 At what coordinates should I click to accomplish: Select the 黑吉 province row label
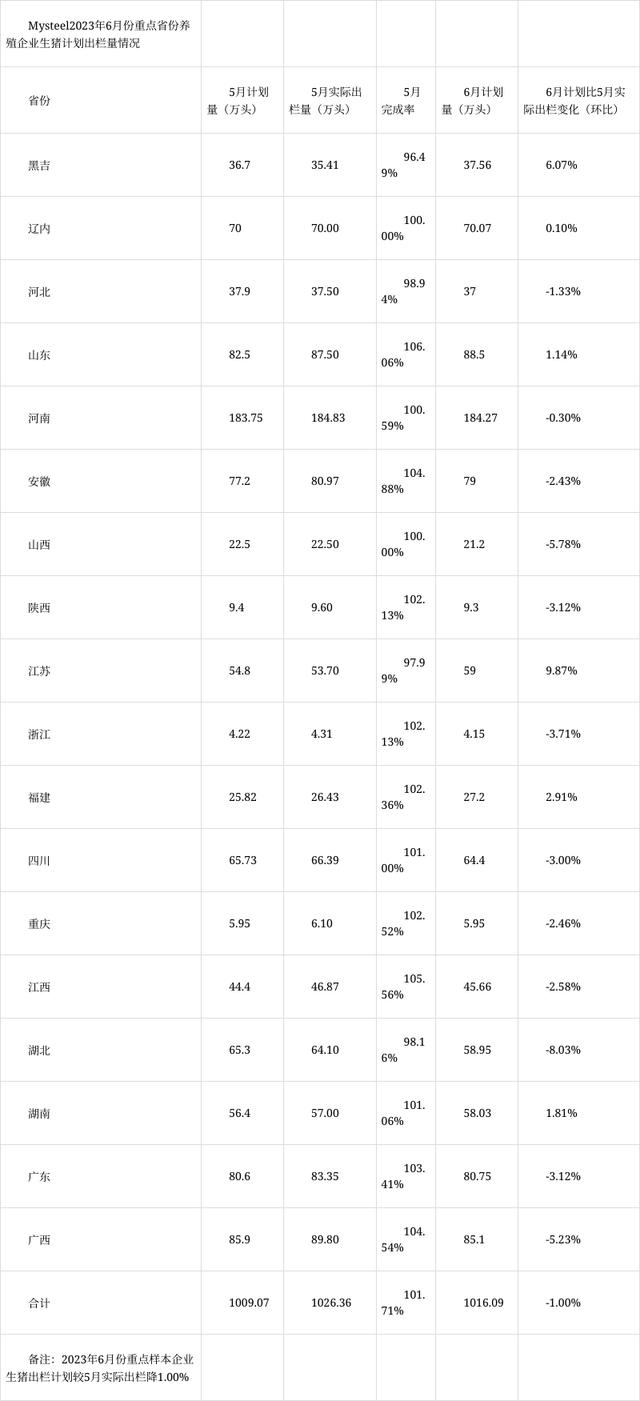40,165
